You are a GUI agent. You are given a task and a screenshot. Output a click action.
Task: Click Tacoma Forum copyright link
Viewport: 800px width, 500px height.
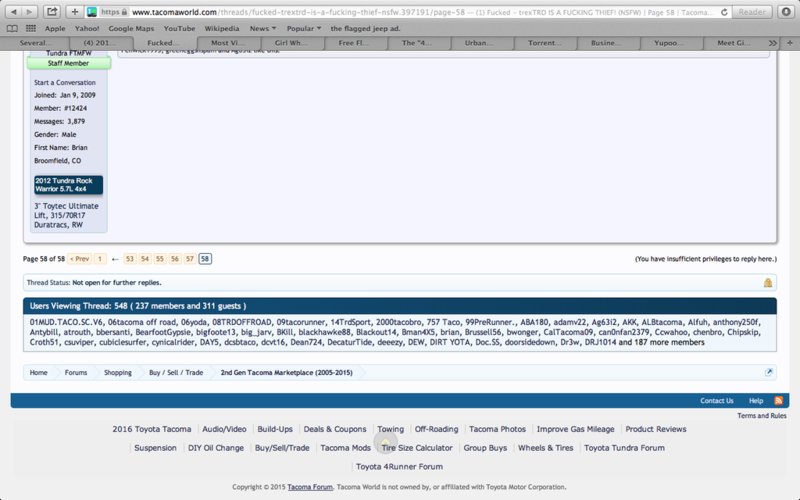click(x=310, y=487)
